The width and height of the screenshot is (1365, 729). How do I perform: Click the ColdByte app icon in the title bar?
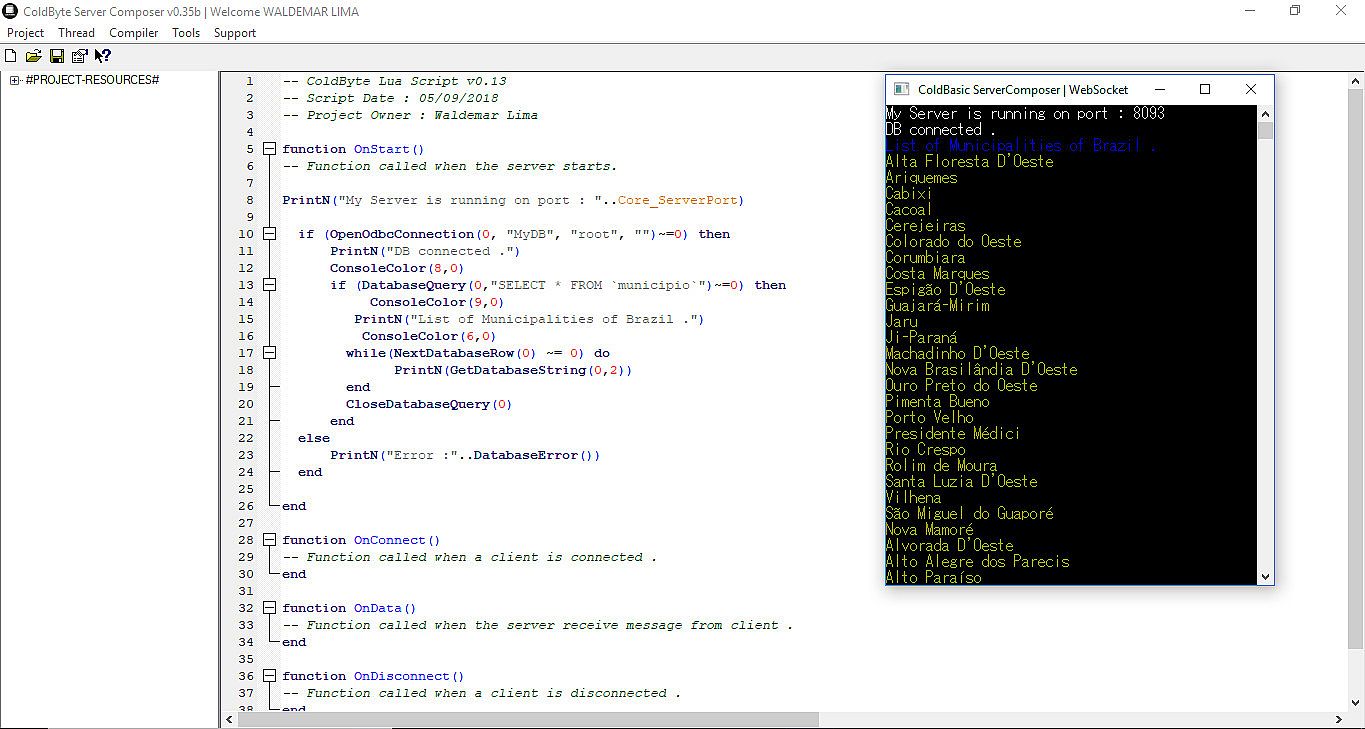point(11,11)
